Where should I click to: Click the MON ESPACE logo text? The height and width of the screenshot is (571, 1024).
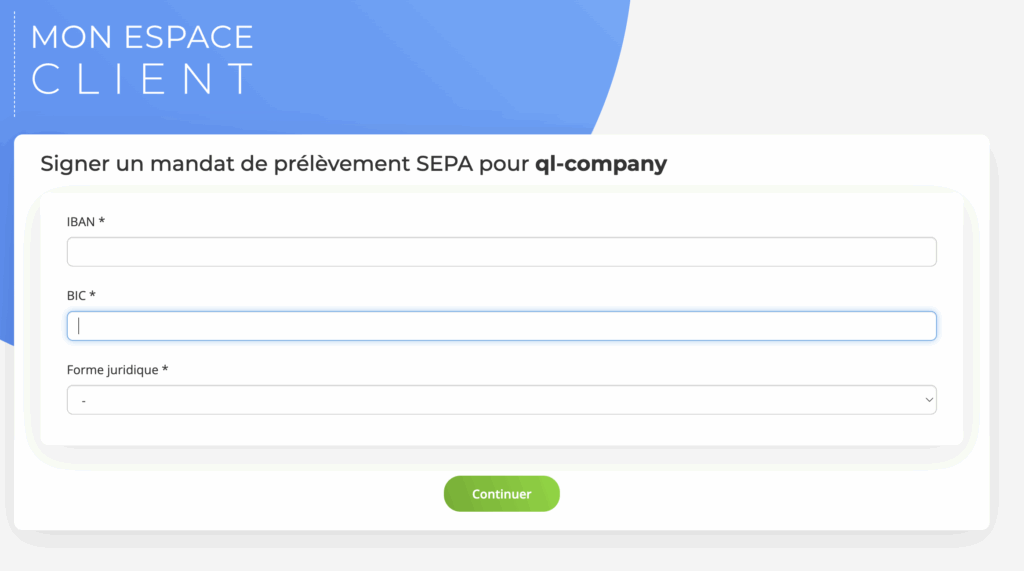pyautogui.click(x=142, y=37)
